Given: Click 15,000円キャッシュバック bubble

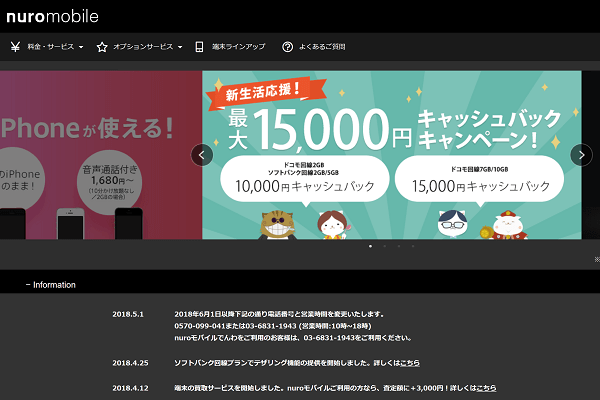Looking at the screenshot, I should coord(479,179).
